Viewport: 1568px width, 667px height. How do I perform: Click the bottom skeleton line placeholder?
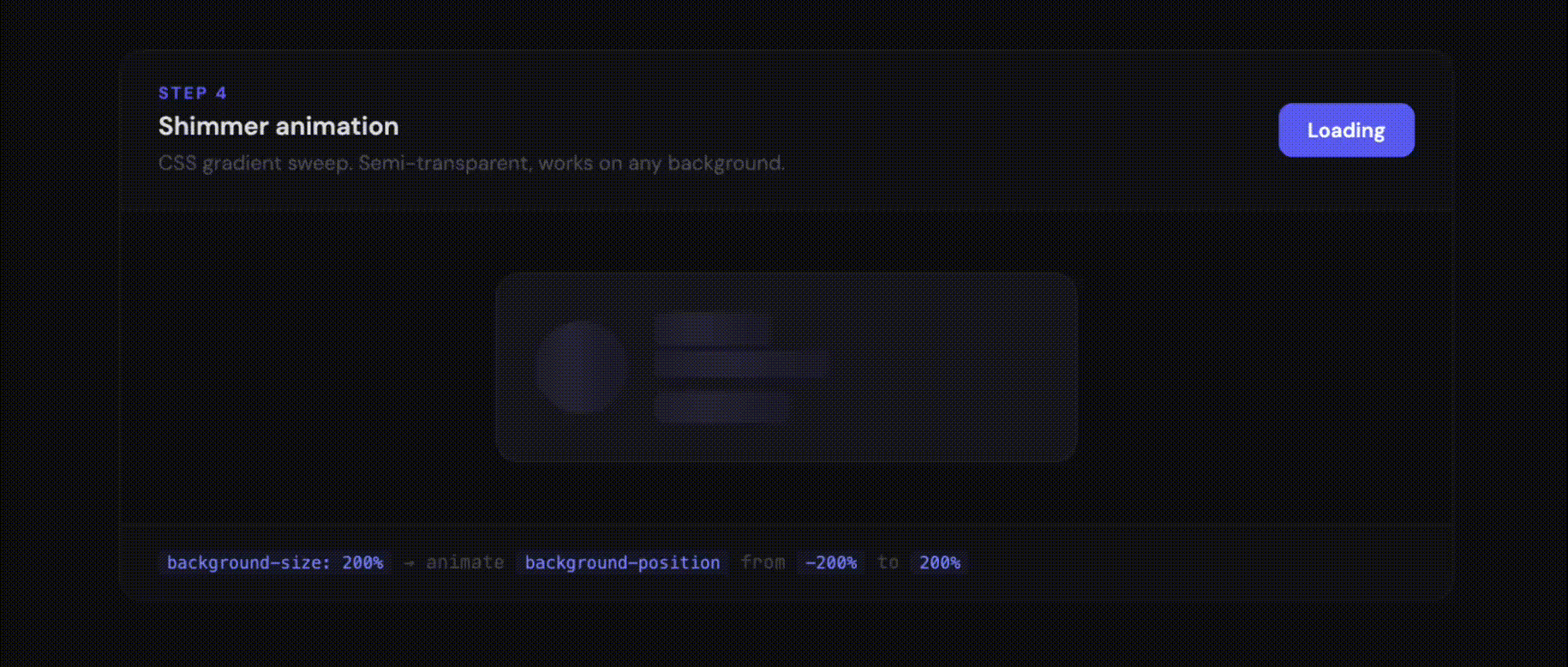point(721,406)
